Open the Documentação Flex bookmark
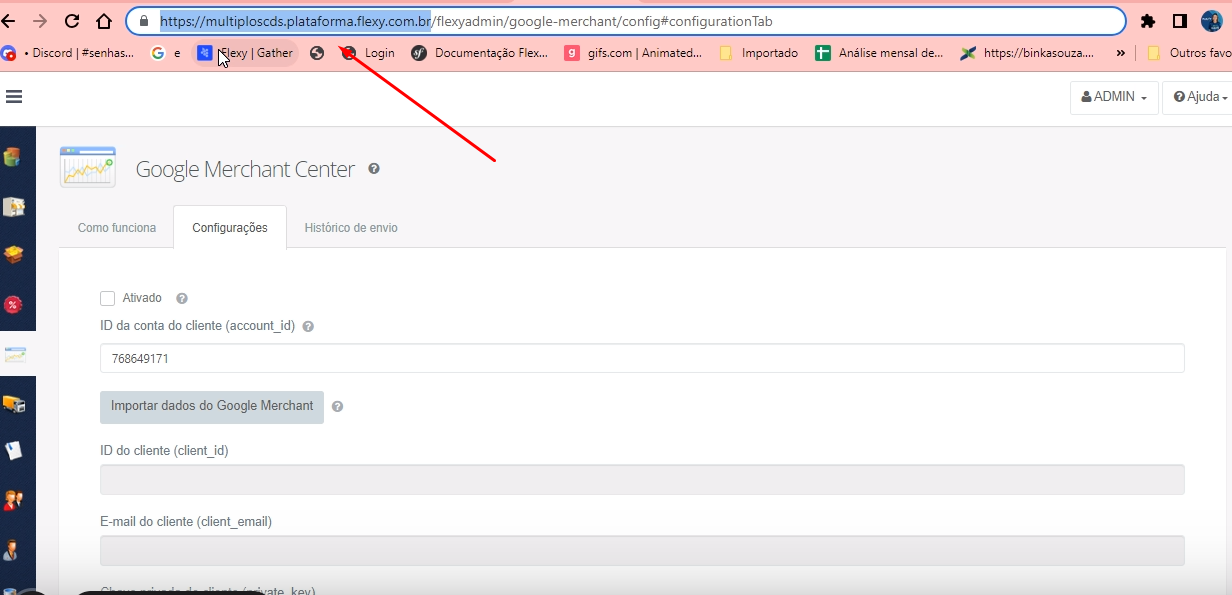This screenshot has width=1232, height=595. 480,53
